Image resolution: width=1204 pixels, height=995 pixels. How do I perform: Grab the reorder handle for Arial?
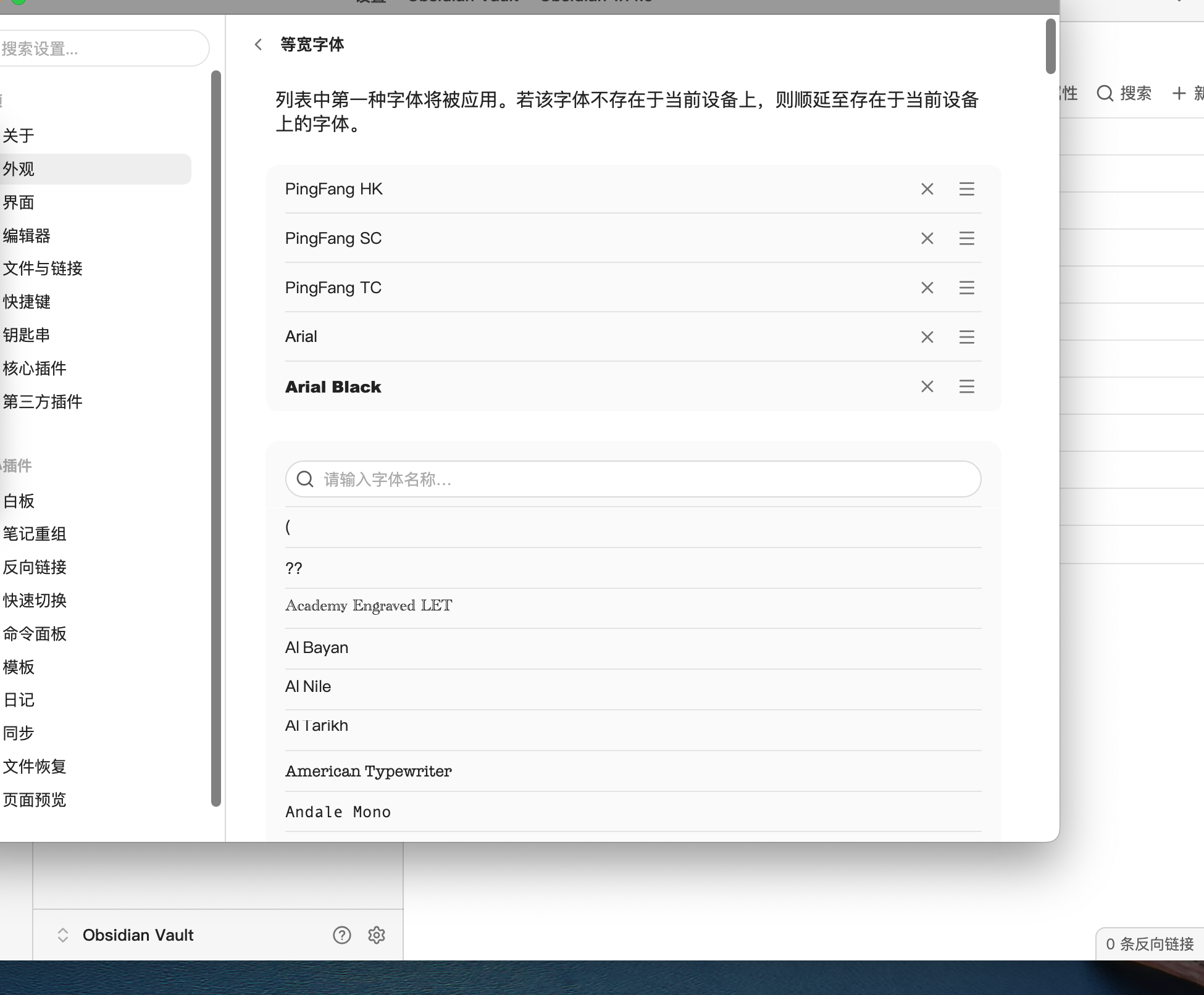tap(966, 337)
